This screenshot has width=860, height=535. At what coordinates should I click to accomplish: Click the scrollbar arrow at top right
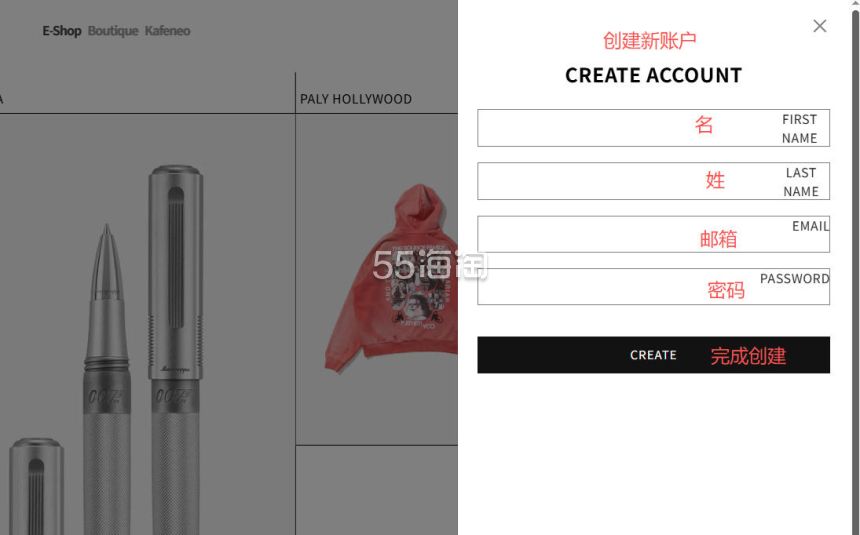point(856,3)
